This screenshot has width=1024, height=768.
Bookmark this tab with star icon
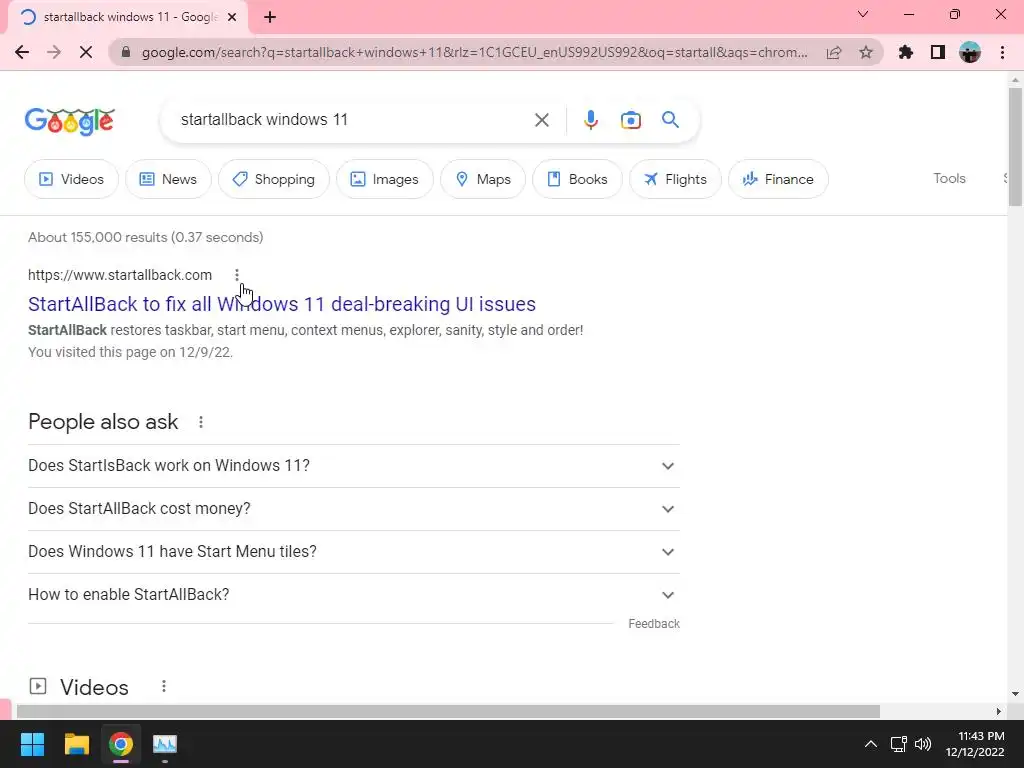tap(866, 52)
